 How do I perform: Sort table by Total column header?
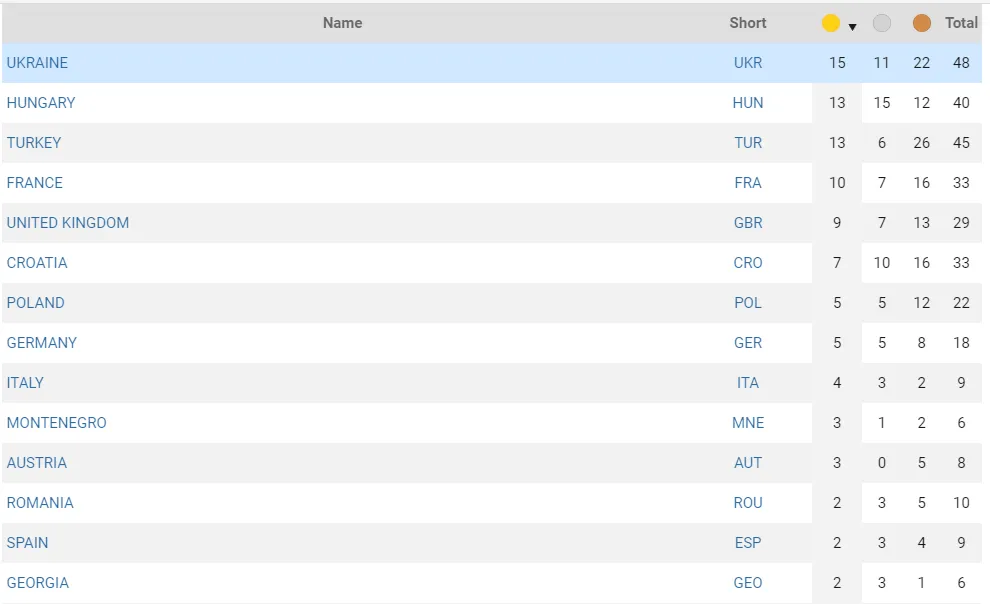(x=961, y=23)
